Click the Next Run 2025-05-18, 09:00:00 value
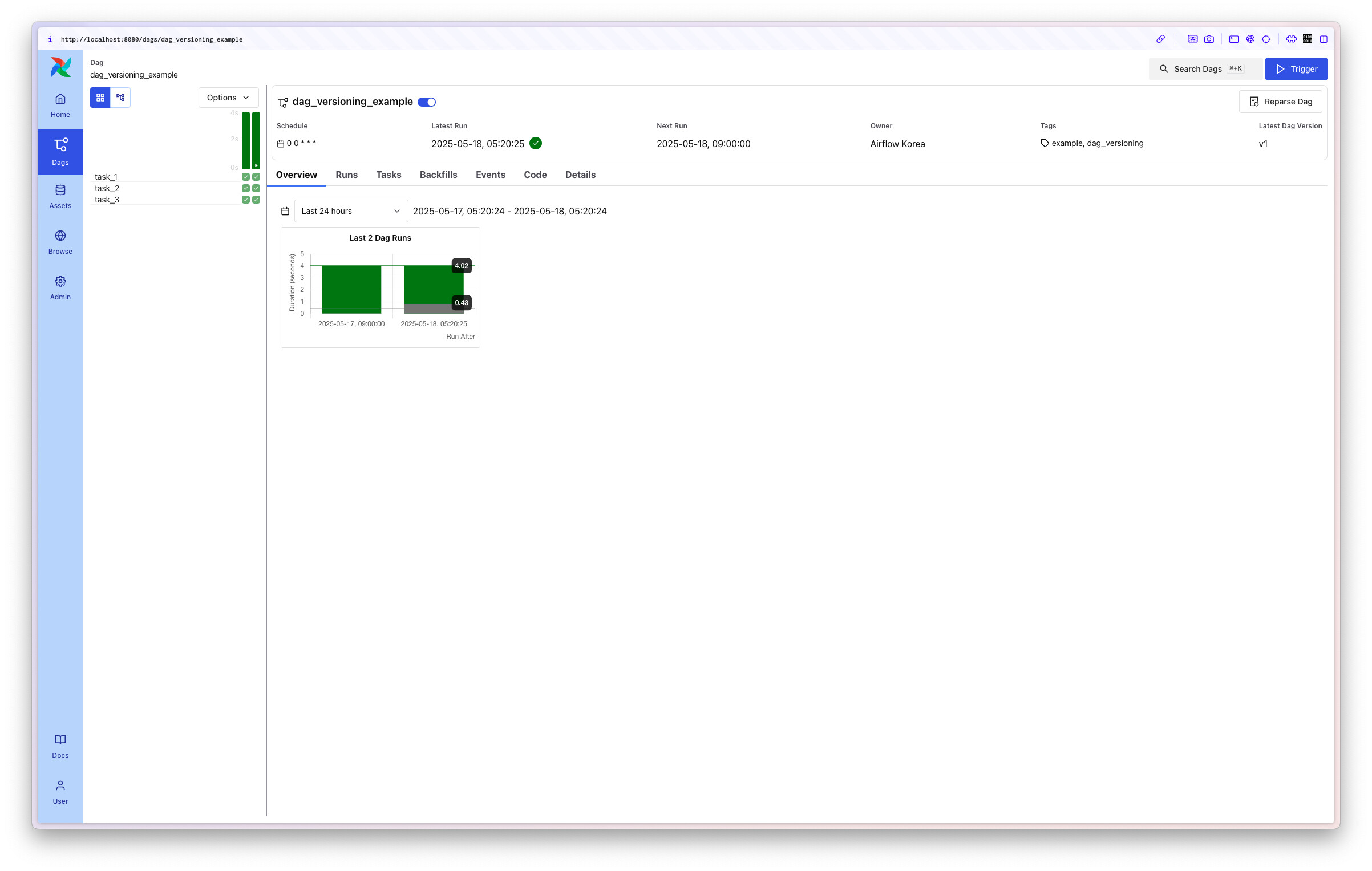 (x=703, y=144)
